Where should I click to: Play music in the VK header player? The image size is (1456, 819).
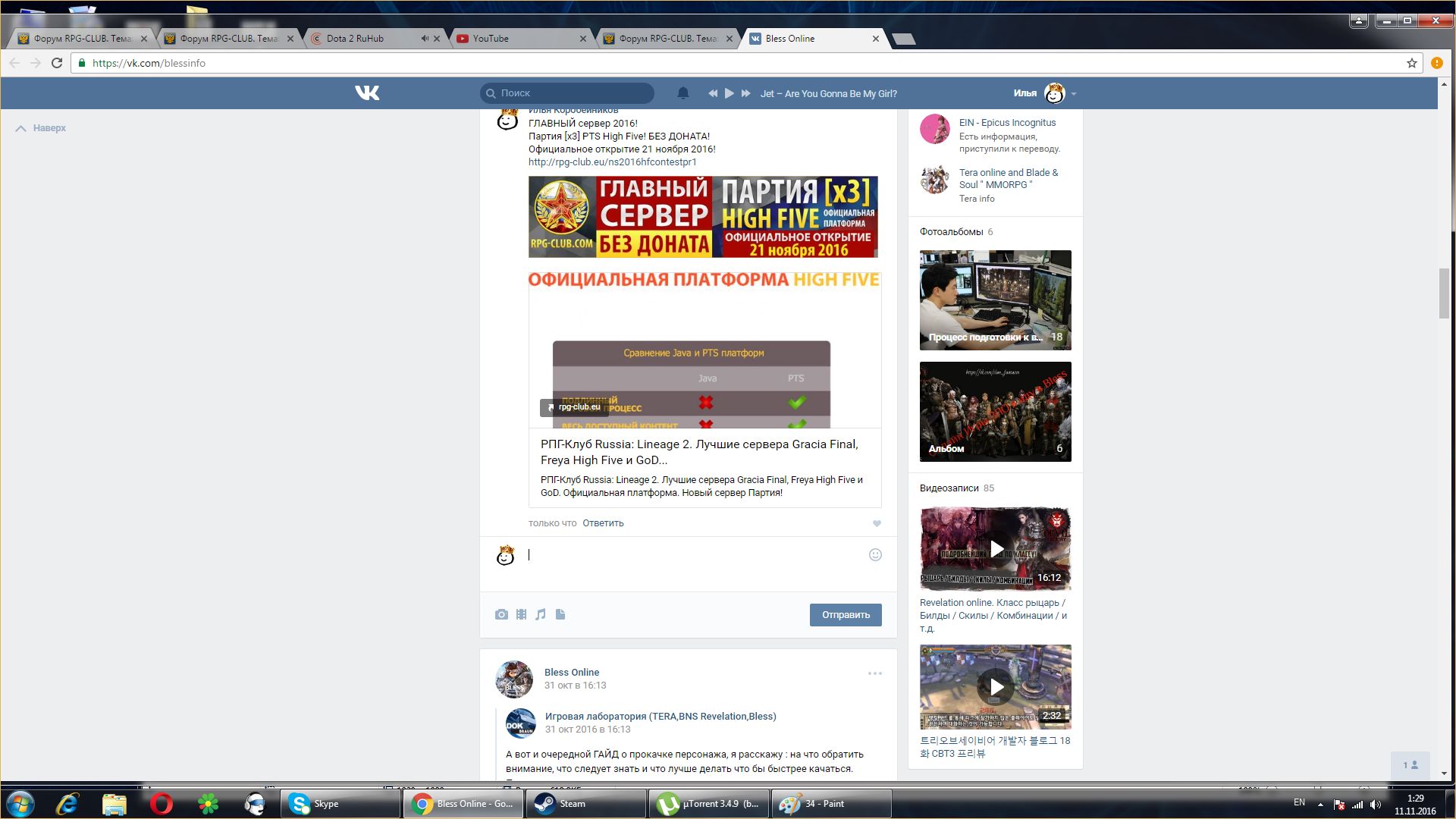tap(729, 93)
